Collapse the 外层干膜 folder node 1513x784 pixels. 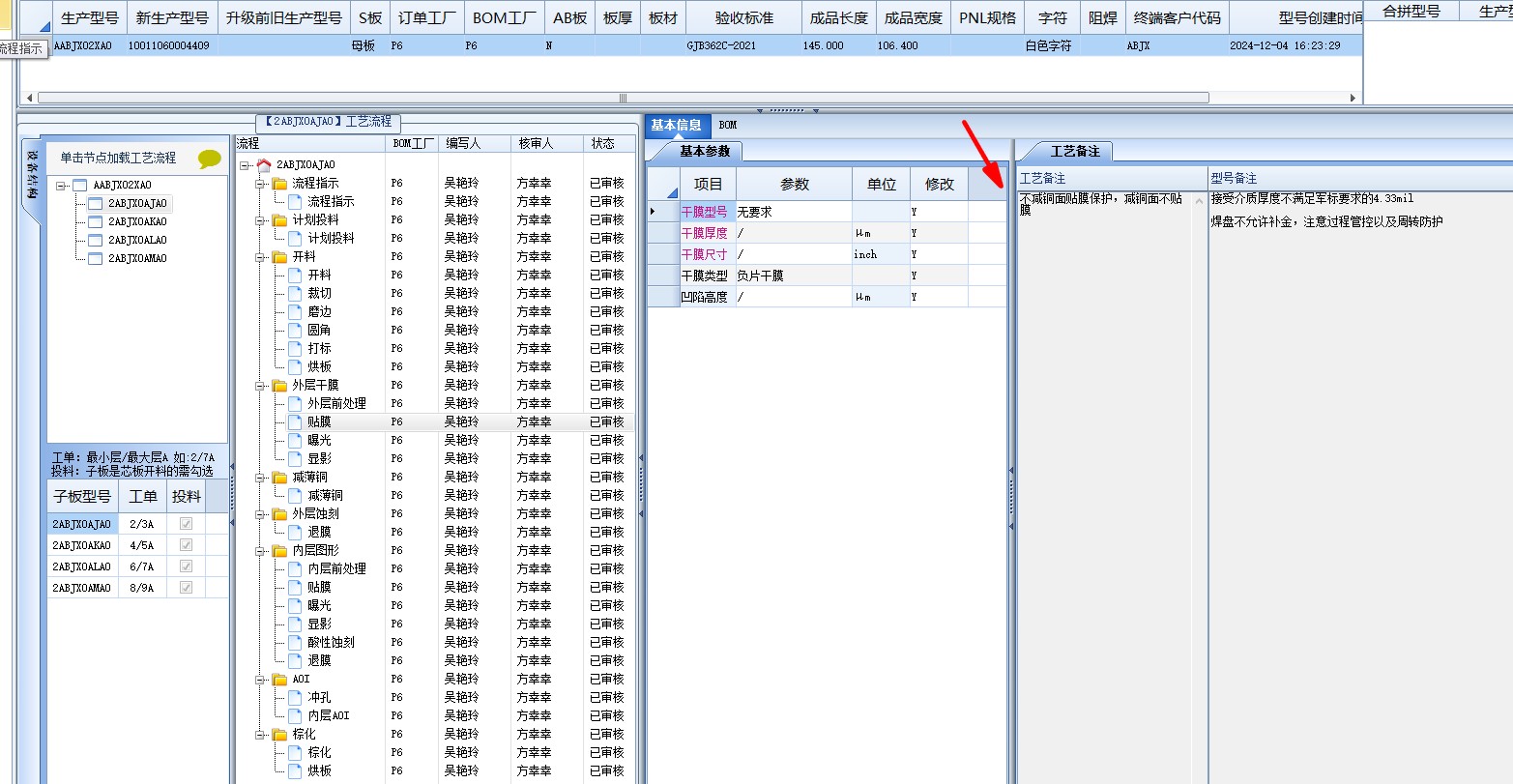(x=261, y=386)
